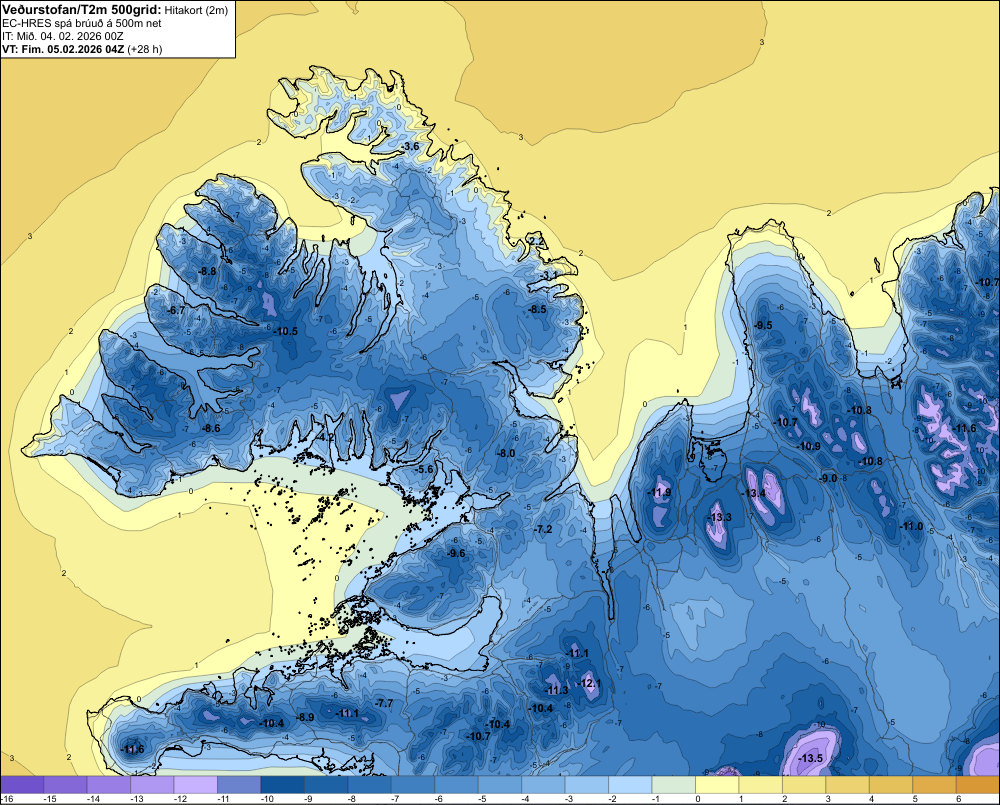Click the title "Veðurstofan/T2m 500grid" text
This screenshot has width=1000, height=805.
[81, 9]
